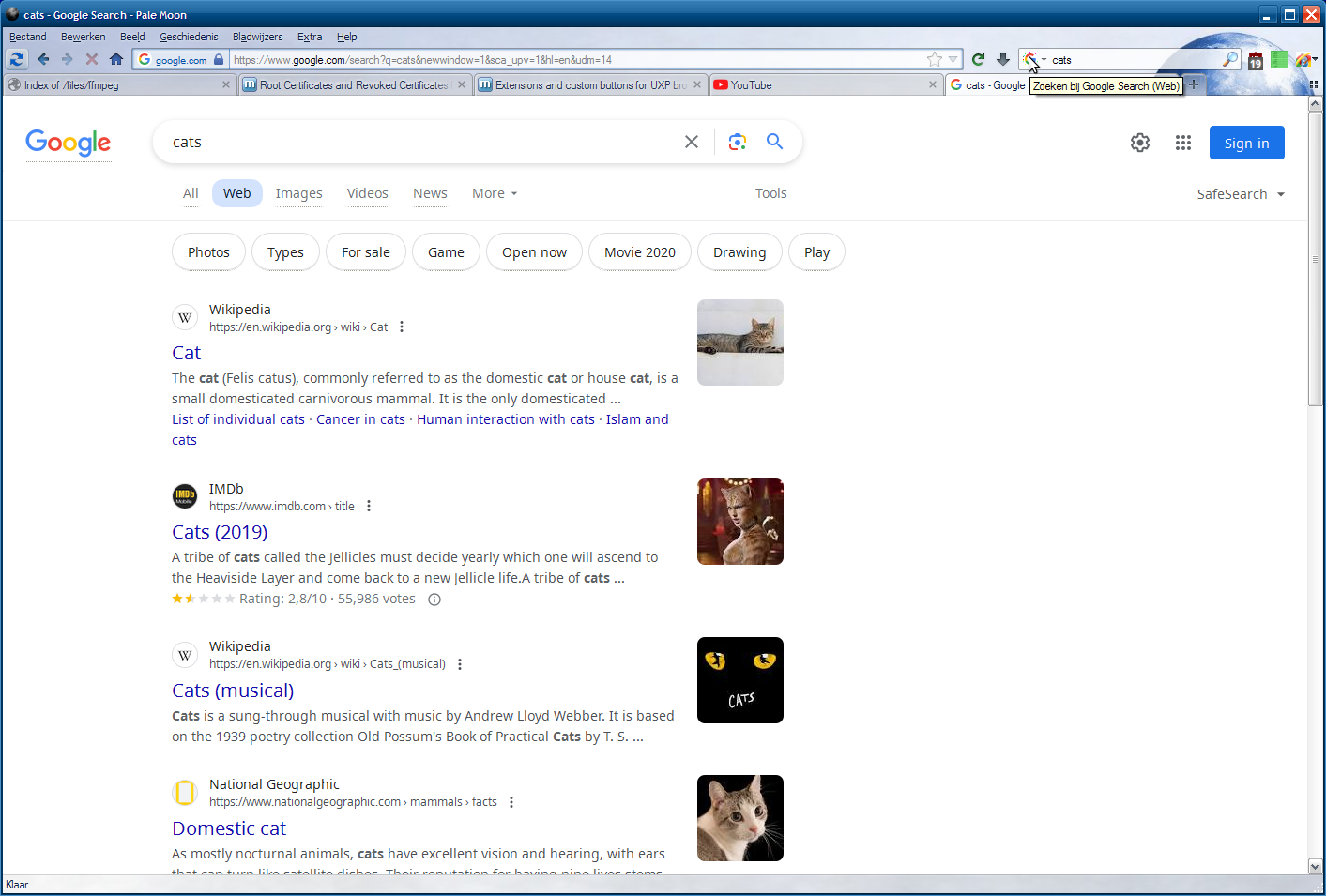1326x896 pixels.
Task: Click the colorful icon at the toolbar's end
Action: click(x=1303, y=60)
